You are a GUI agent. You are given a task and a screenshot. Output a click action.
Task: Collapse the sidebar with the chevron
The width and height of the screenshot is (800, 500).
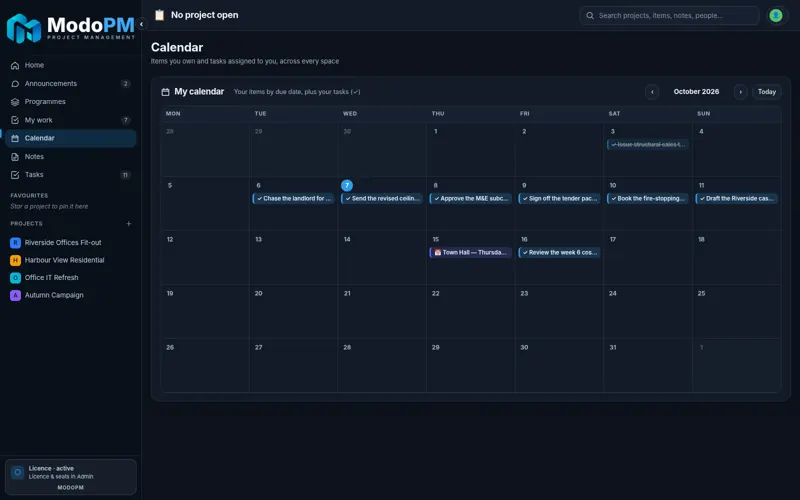click(x=141, y=24)
